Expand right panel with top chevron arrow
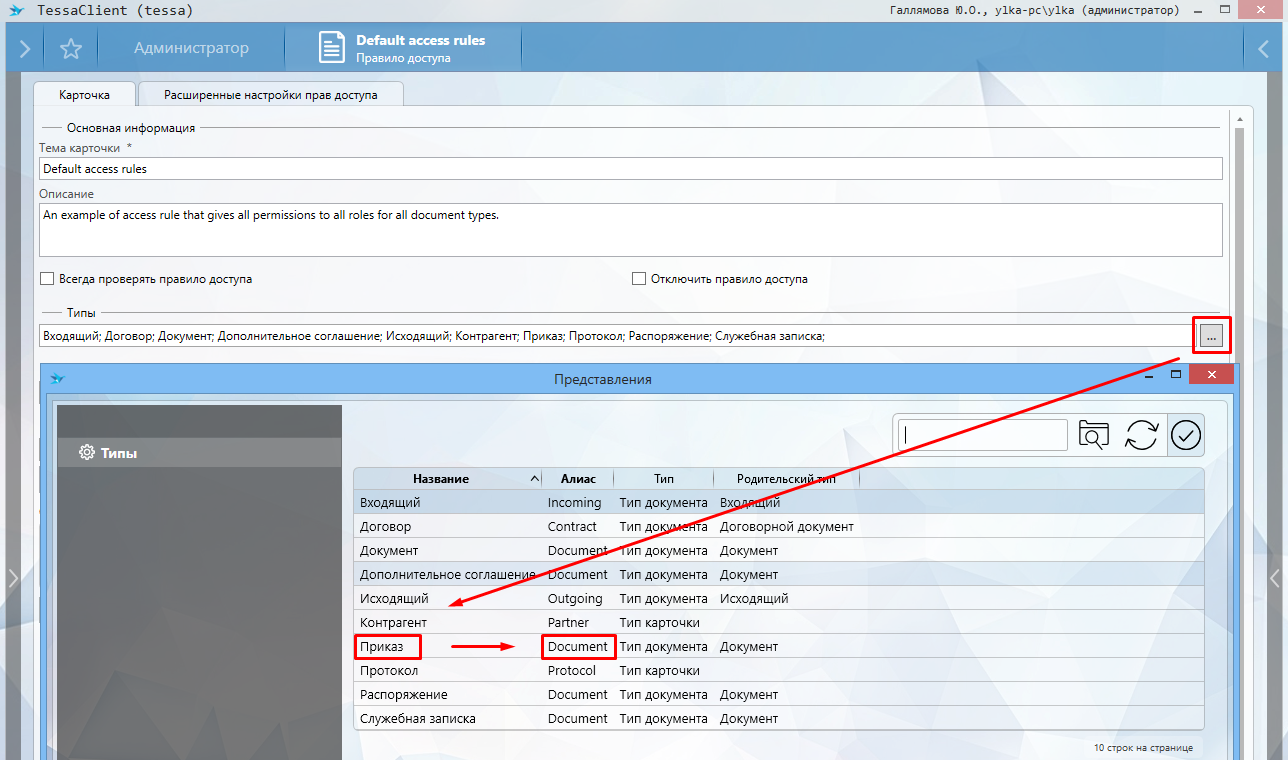This screenshot has width=1288, height=760. 1263,48
